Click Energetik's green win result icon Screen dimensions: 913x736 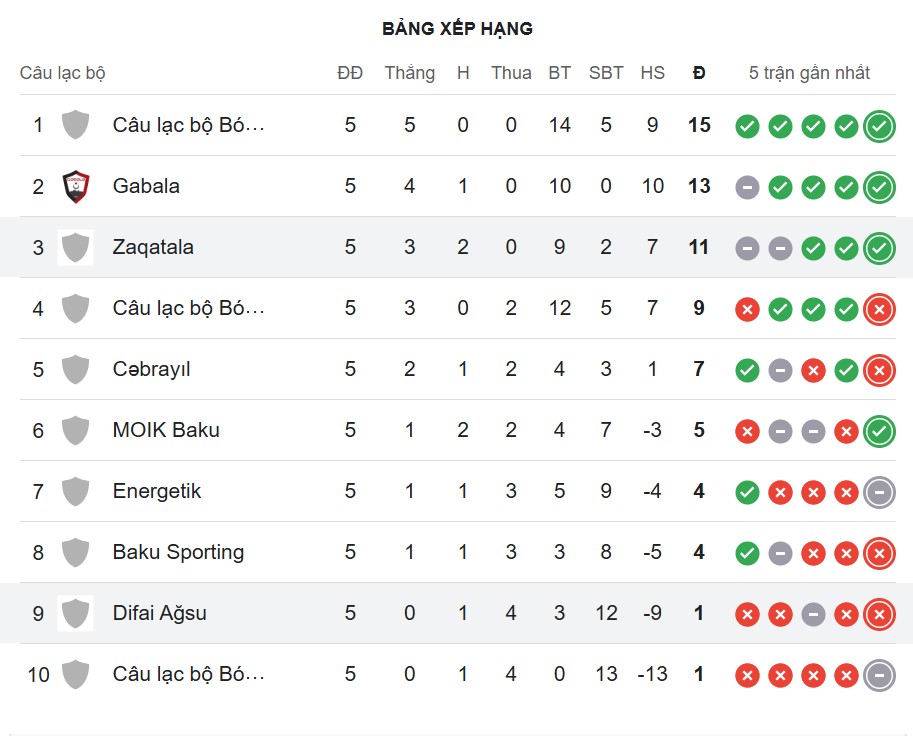pyautogui.click(x=747, y=492)
